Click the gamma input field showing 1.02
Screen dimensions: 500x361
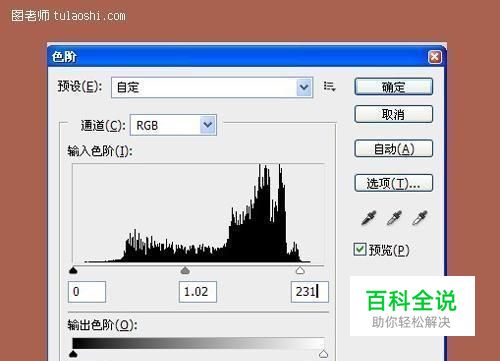198,292
